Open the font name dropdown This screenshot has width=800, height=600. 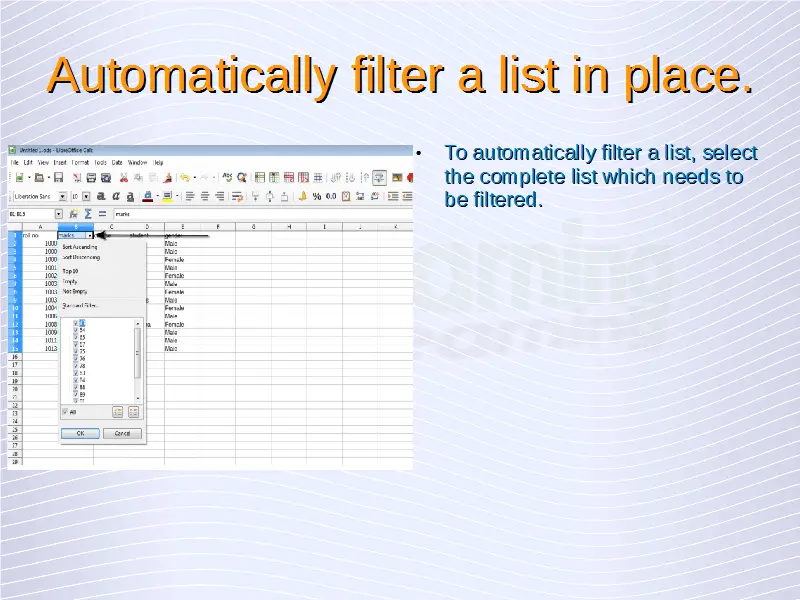[x=62, y=196]
